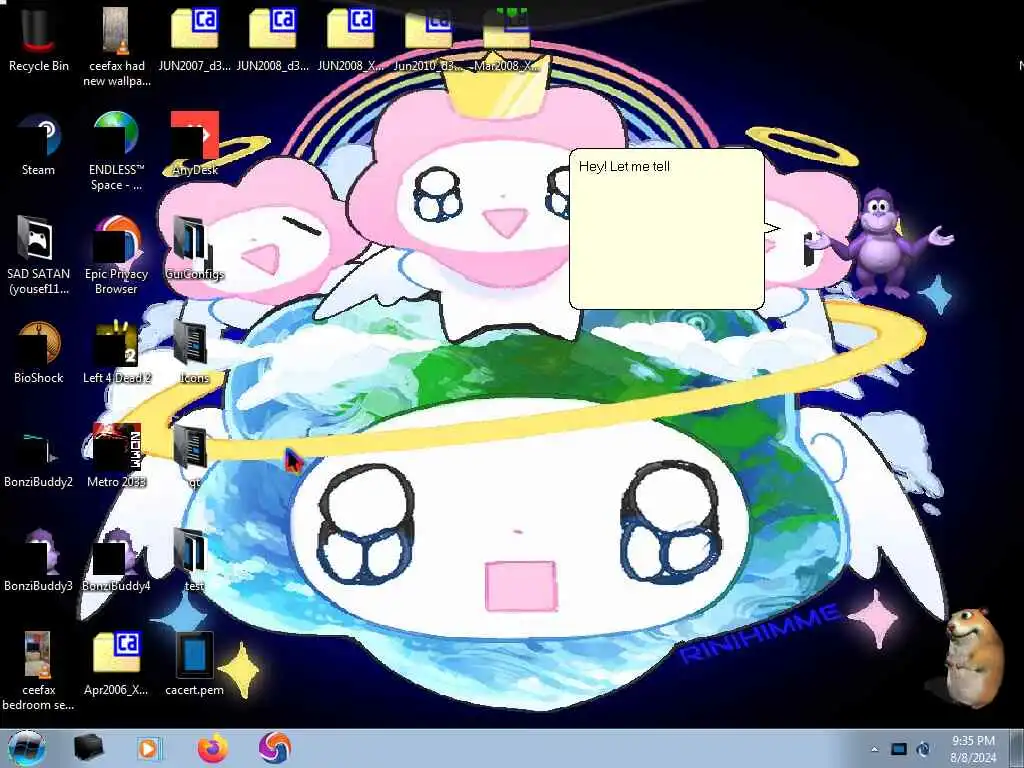Select the JUN2008_X... folder icon
Image resolution: width=1024 pixels, height=768 pixels.
(x=351, y=39)
